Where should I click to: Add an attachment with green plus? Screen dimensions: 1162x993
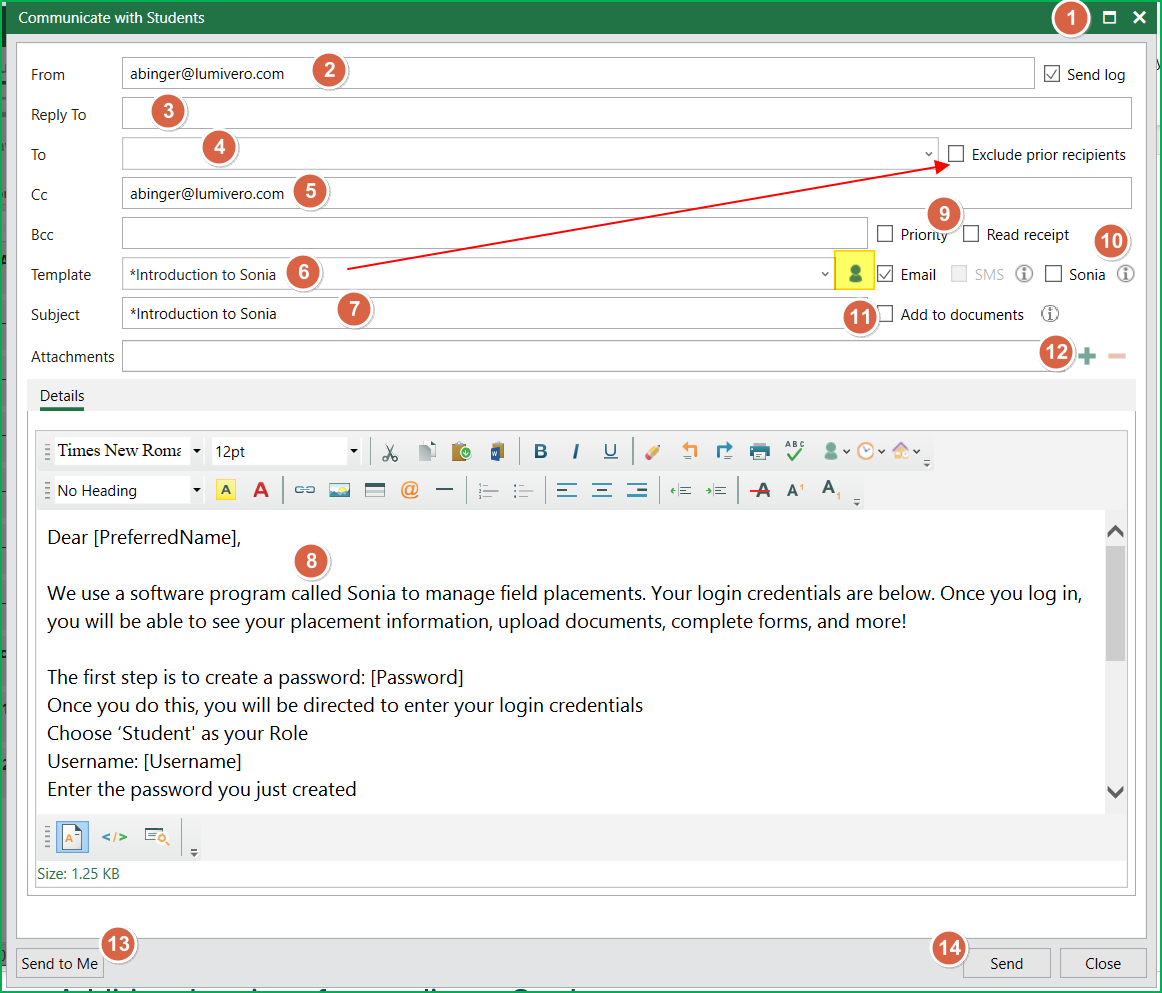pyautogui.click(x=1087, y=356)
